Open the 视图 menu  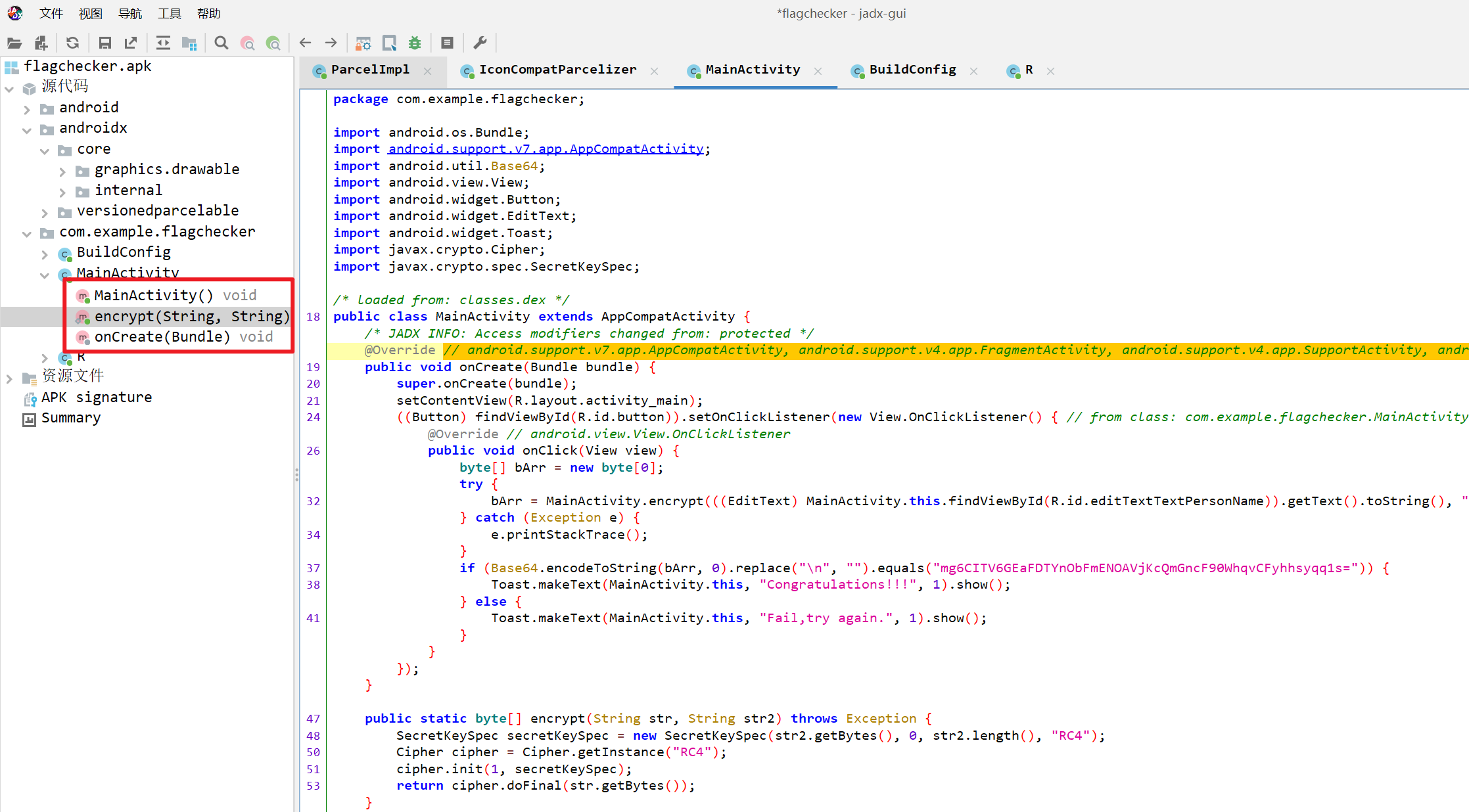click(91, 13)
